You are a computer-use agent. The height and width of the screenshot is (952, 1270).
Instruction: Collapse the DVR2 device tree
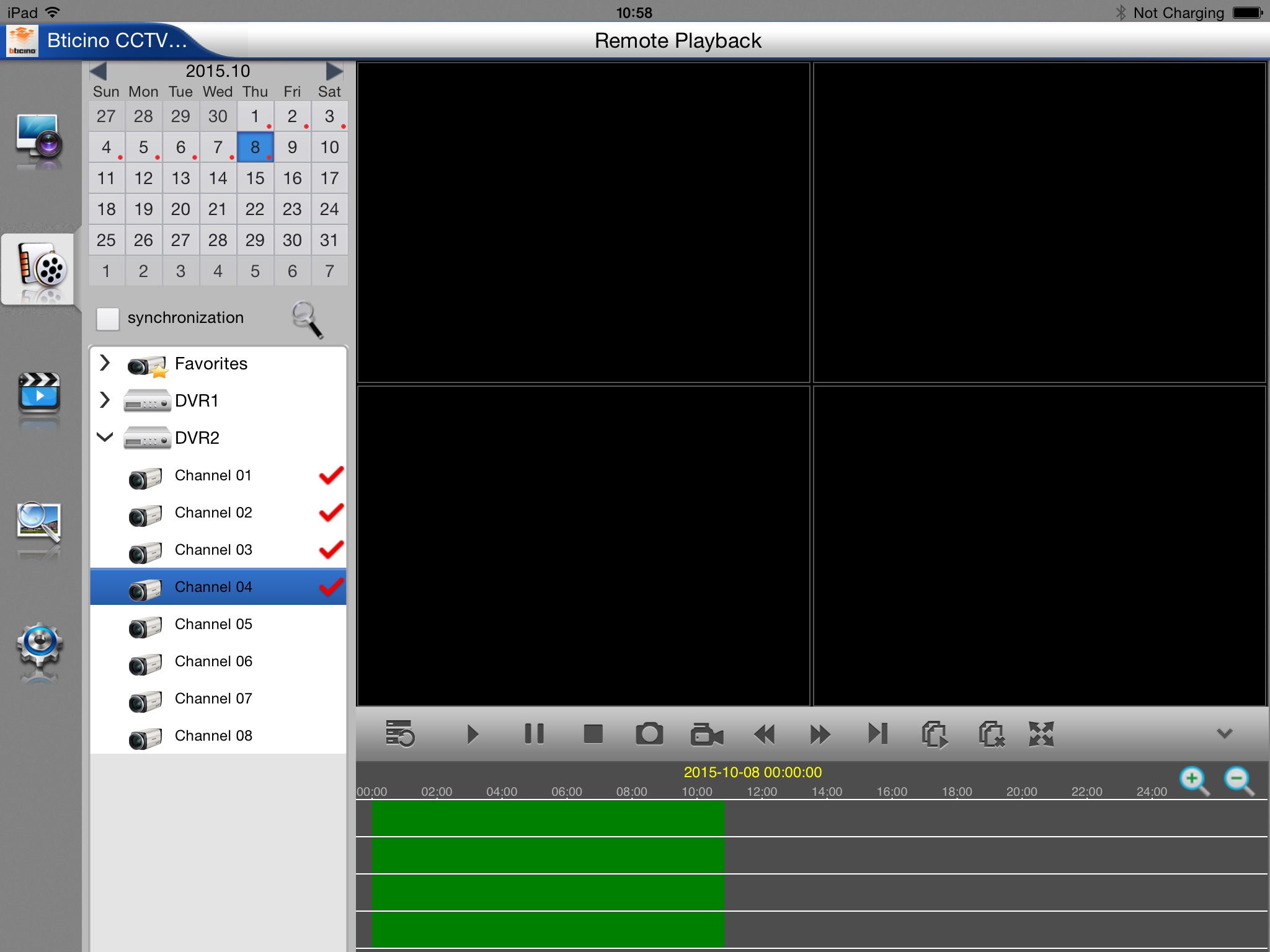point(105,438)
